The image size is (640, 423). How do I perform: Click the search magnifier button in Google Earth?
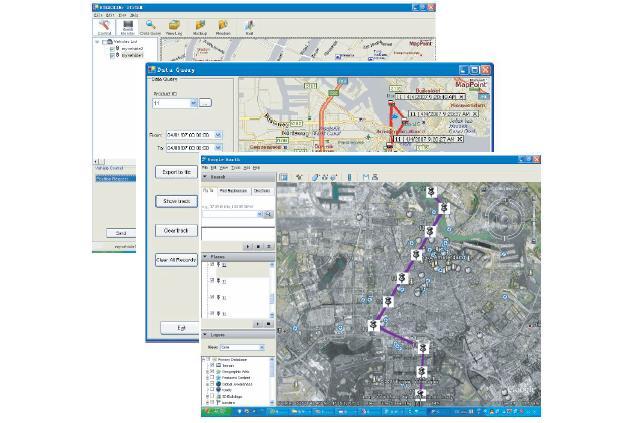[x=268, y=214]
